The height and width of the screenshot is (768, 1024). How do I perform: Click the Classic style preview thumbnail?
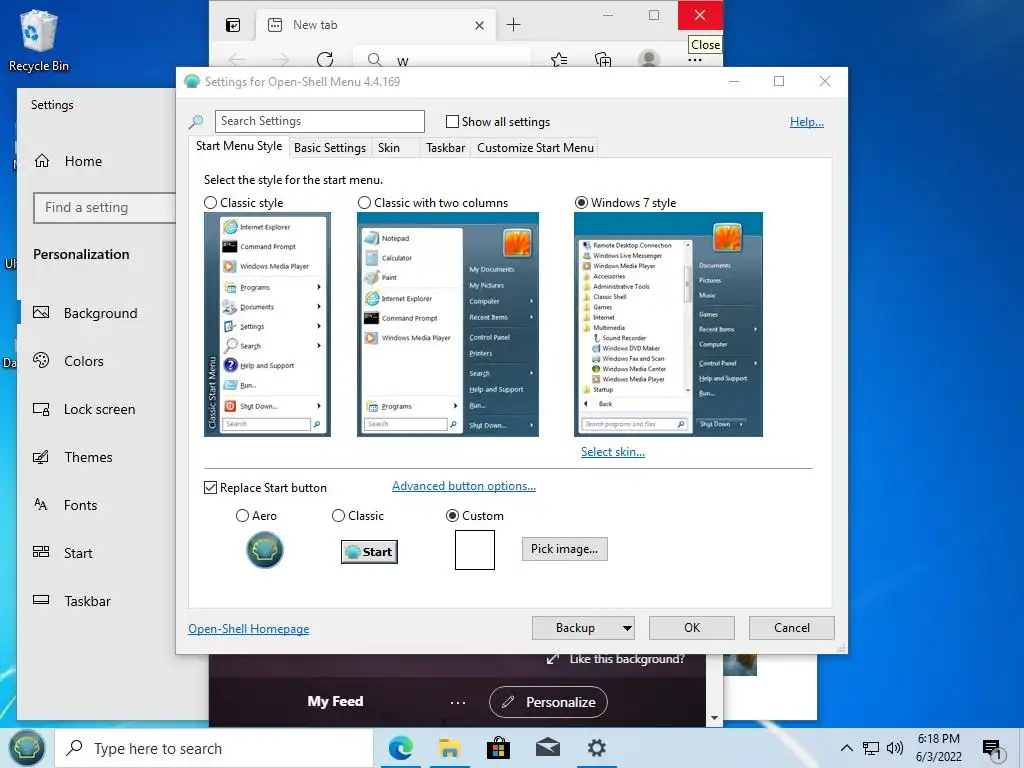click(267, 325)
